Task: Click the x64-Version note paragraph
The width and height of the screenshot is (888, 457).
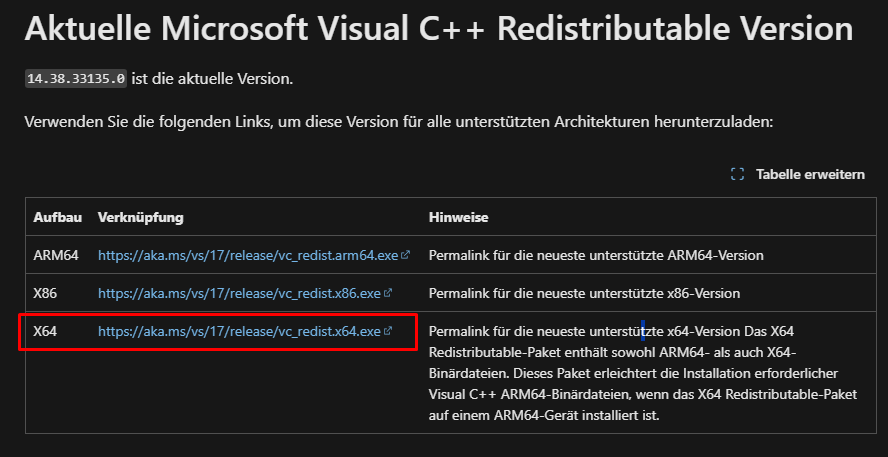Action: pyautogui.click(x=643, y=373)
